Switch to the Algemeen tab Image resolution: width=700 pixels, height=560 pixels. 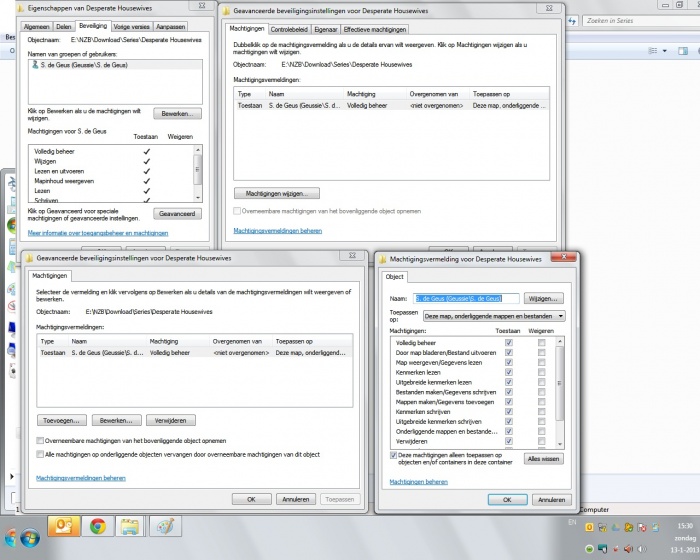36,27
